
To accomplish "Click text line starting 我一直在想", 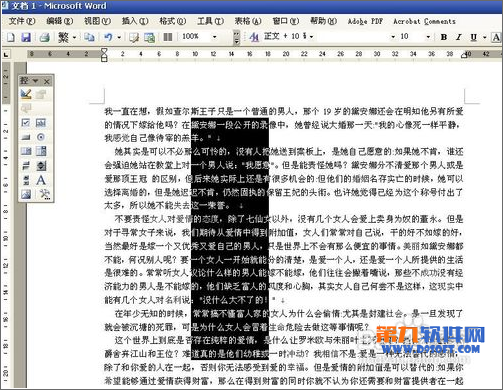I will (284, 111).
